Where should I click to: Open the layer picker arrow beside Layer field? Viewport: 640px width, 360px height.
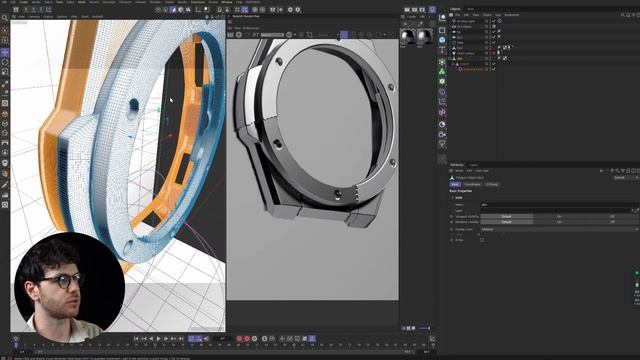click(x=633, y=211)
